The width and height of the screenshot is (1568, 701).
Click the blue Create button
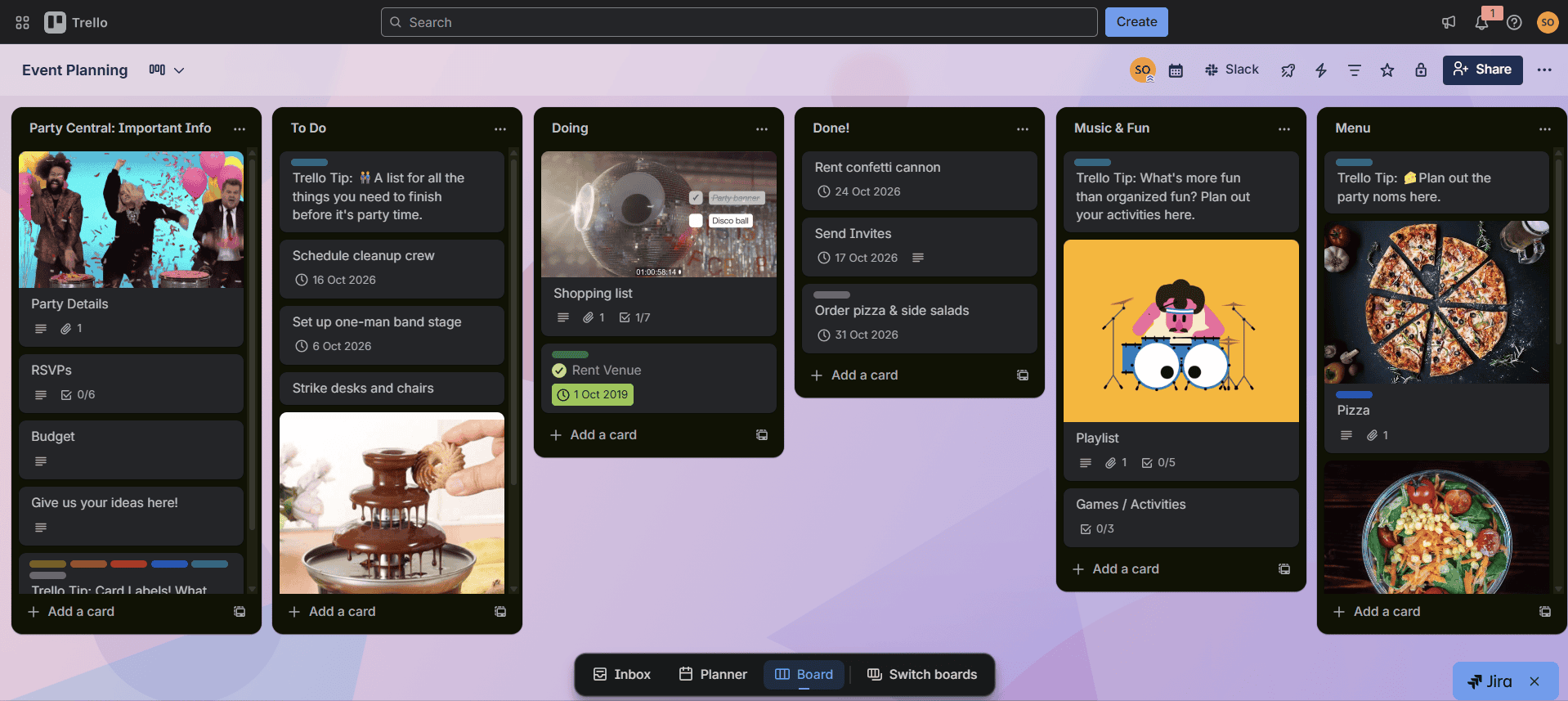1136,22
